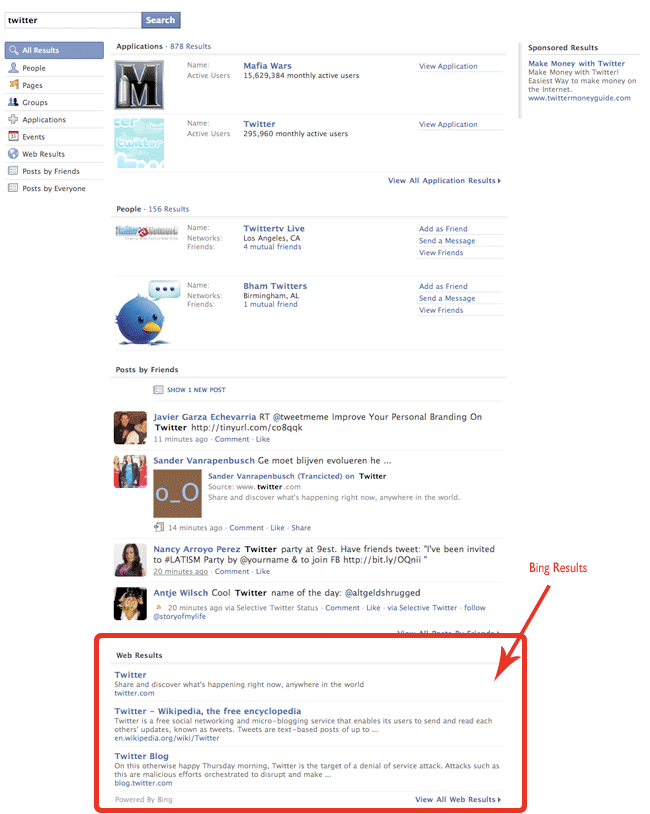Open @storyofmylife link

(x=180, y=617)
